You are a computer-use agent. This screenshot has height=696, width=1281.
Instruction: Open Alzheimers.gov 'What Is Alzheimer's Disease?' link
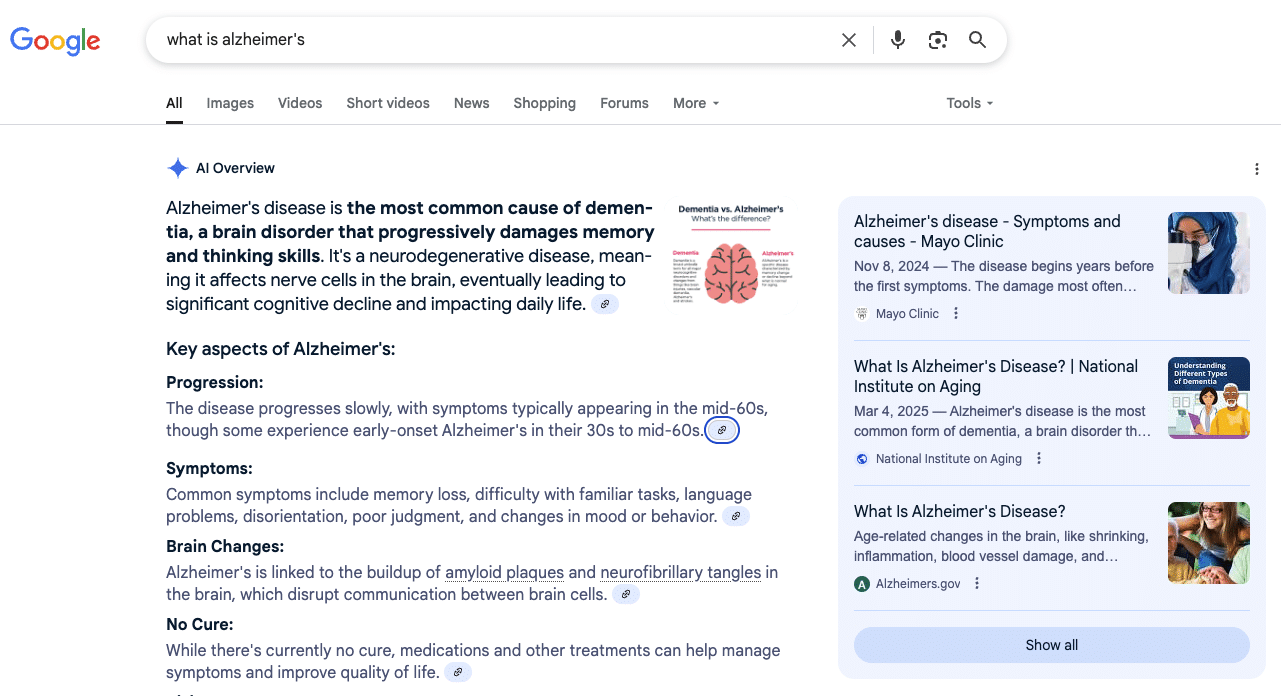tap(960, 511)
